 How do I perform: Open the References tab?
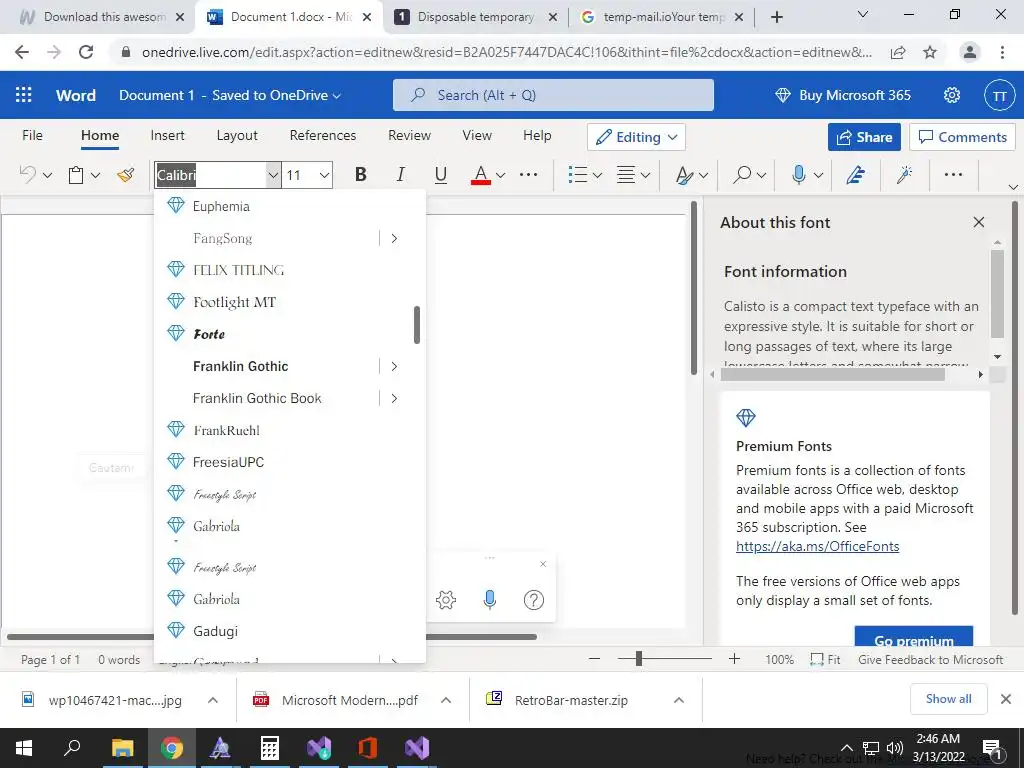point(323,136)
